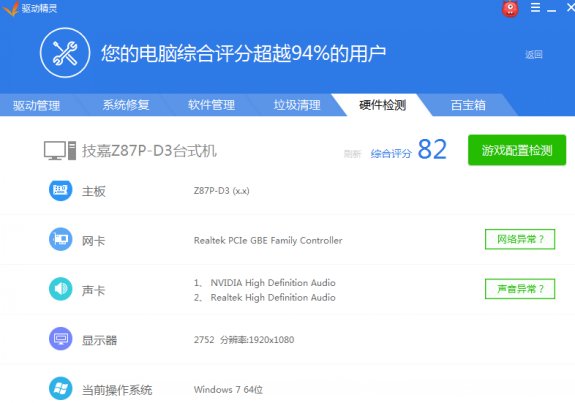The width and height of the screenshot is (575, 403).
Task: Click the 刷新 refresh link
Action: (x=352, y=154)
